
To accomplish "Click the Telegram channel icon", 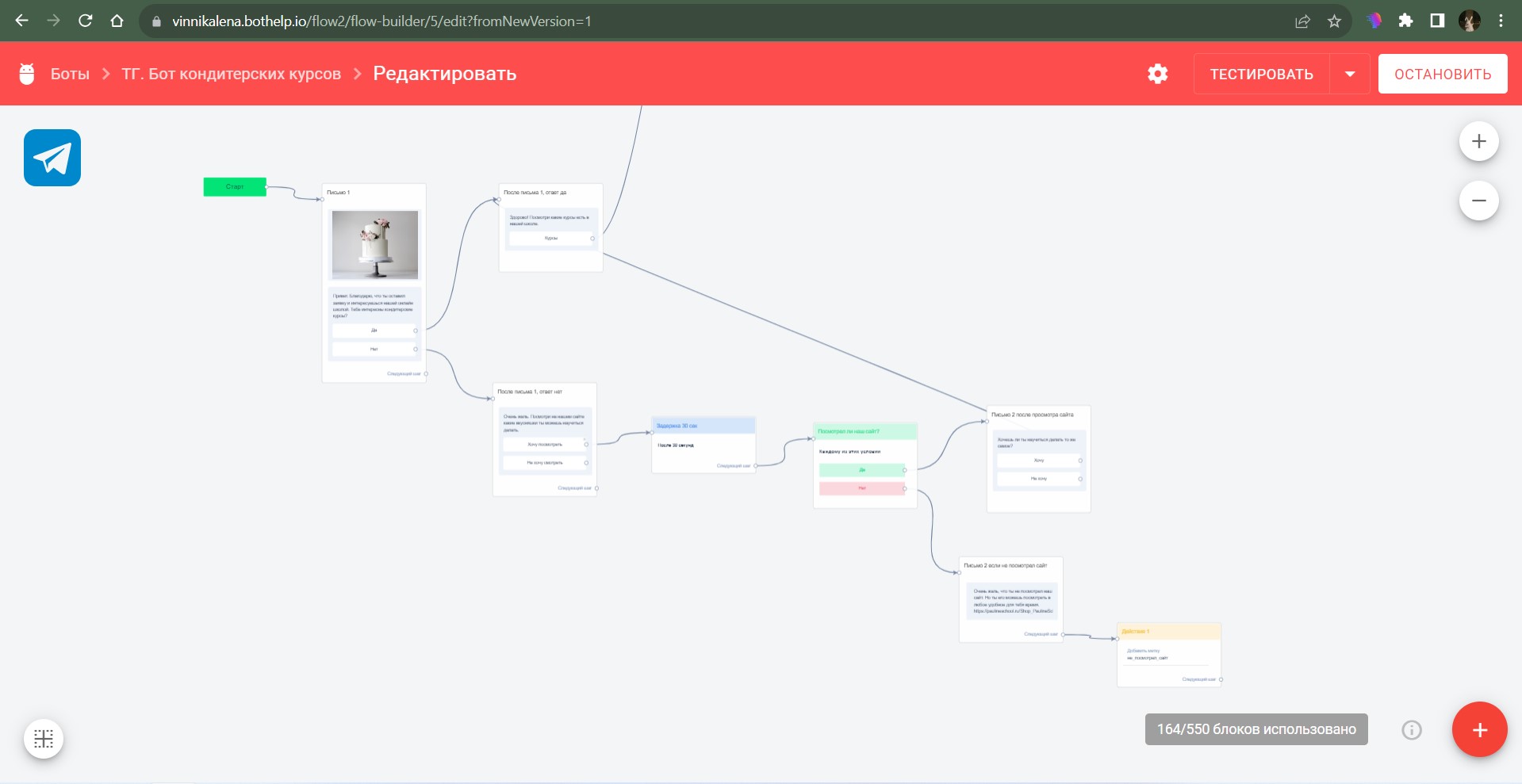I will point(52,158).
